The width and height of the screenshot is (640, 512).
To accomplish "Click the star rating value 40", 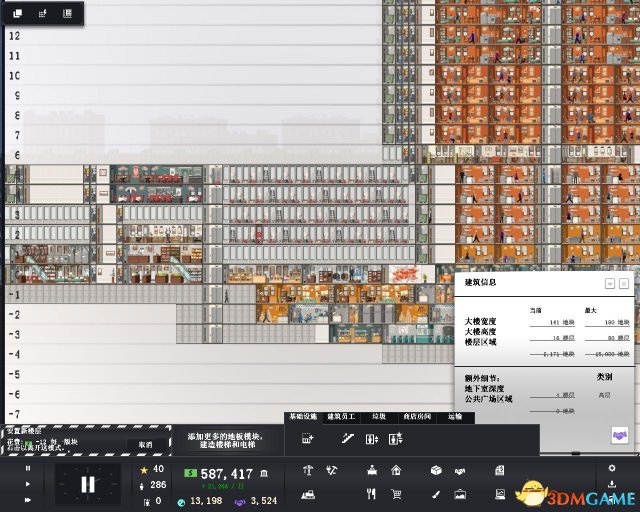I will pos(158,469).
